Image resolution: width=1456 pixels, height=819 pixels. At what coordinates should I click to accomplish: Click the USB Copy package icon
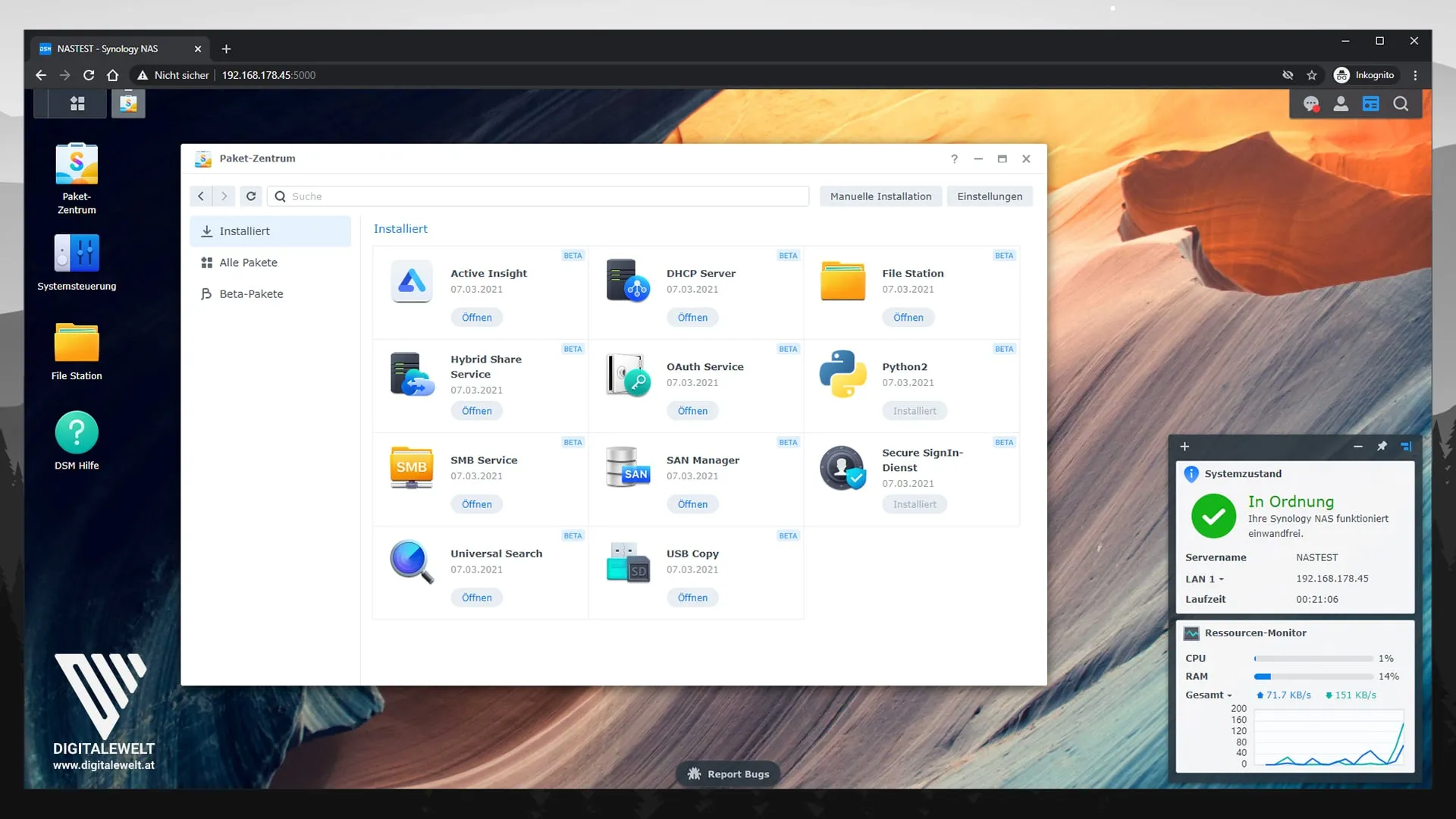pos(628,561)
